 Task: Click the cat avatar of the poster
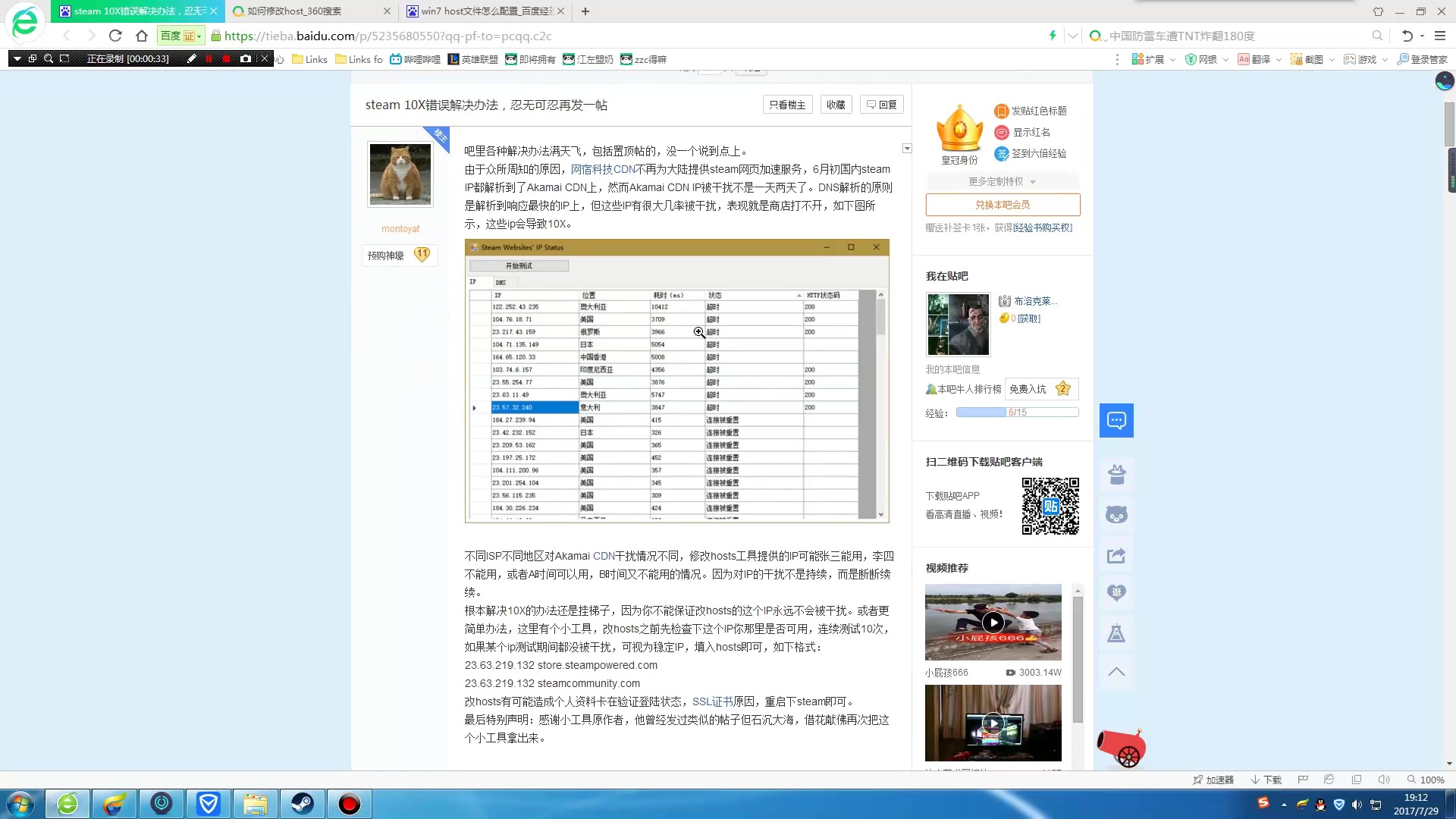click(x=400, y=174)
